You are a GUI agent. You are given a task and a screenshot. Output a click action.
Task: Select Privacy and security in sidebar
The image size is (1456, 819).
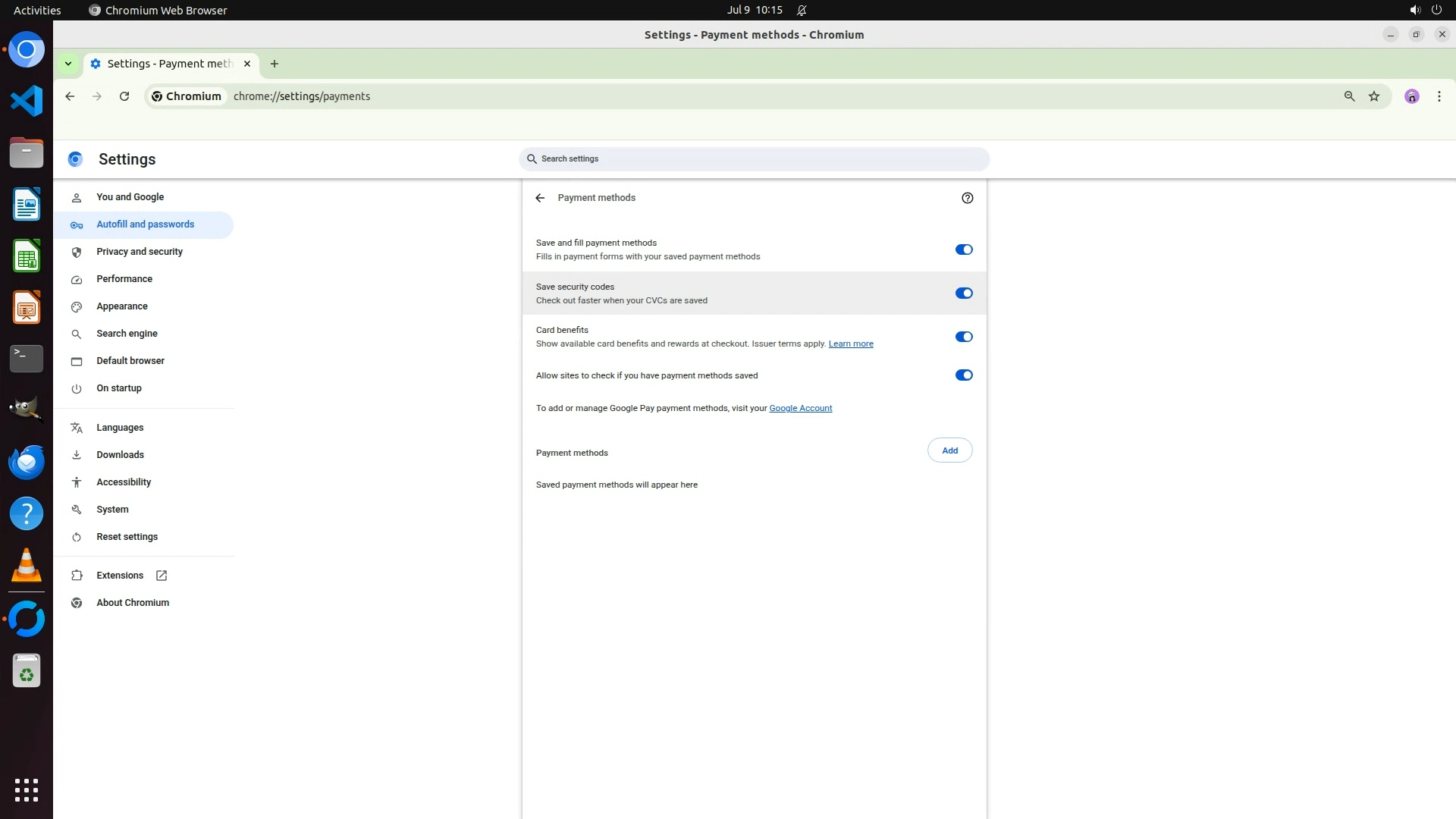click(140, 252)
